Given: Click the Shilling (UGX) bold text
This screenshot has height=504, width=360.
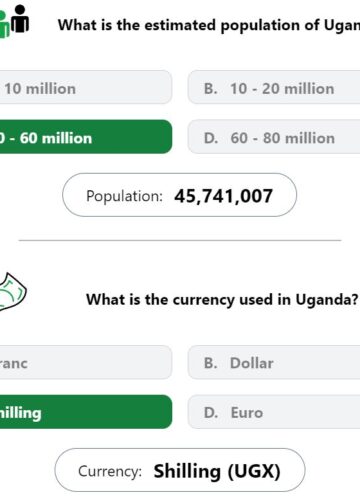Looking at the screenshot, I should tap(217, 471).
